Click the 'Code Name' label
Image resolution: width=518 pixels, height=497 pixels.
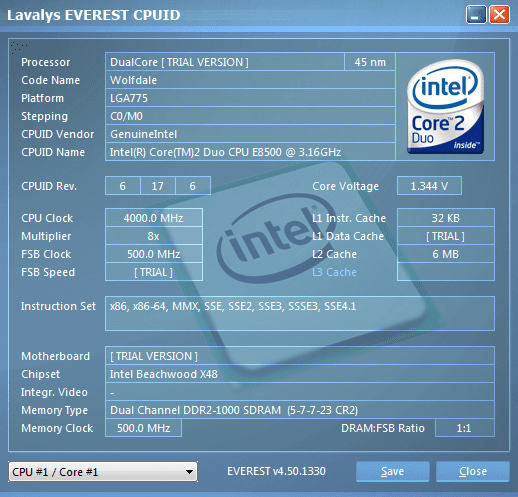(50, 80)
